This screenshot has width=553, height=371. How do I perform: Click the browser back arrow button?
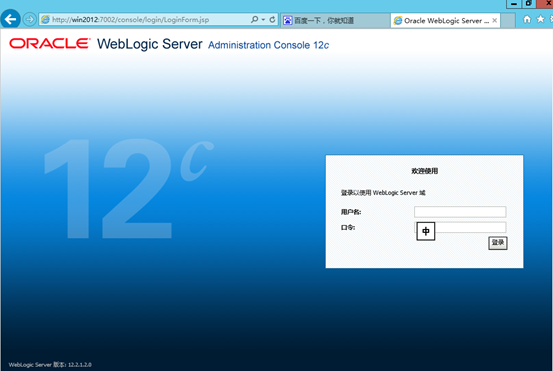[x=10, y=19]
